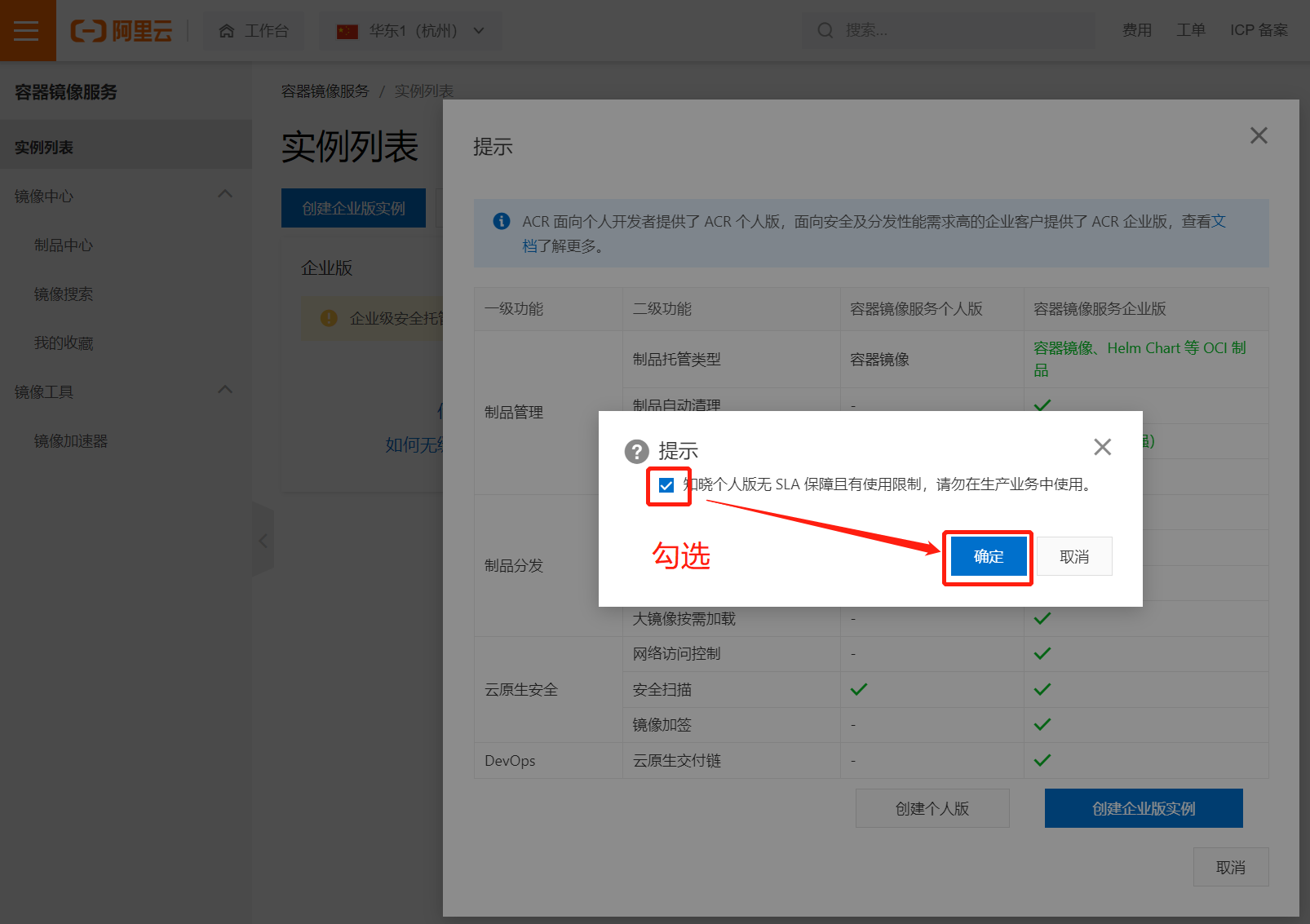Click the 安全扫描 row label
Screen dimensions: 1310x924
coord(662,690)
